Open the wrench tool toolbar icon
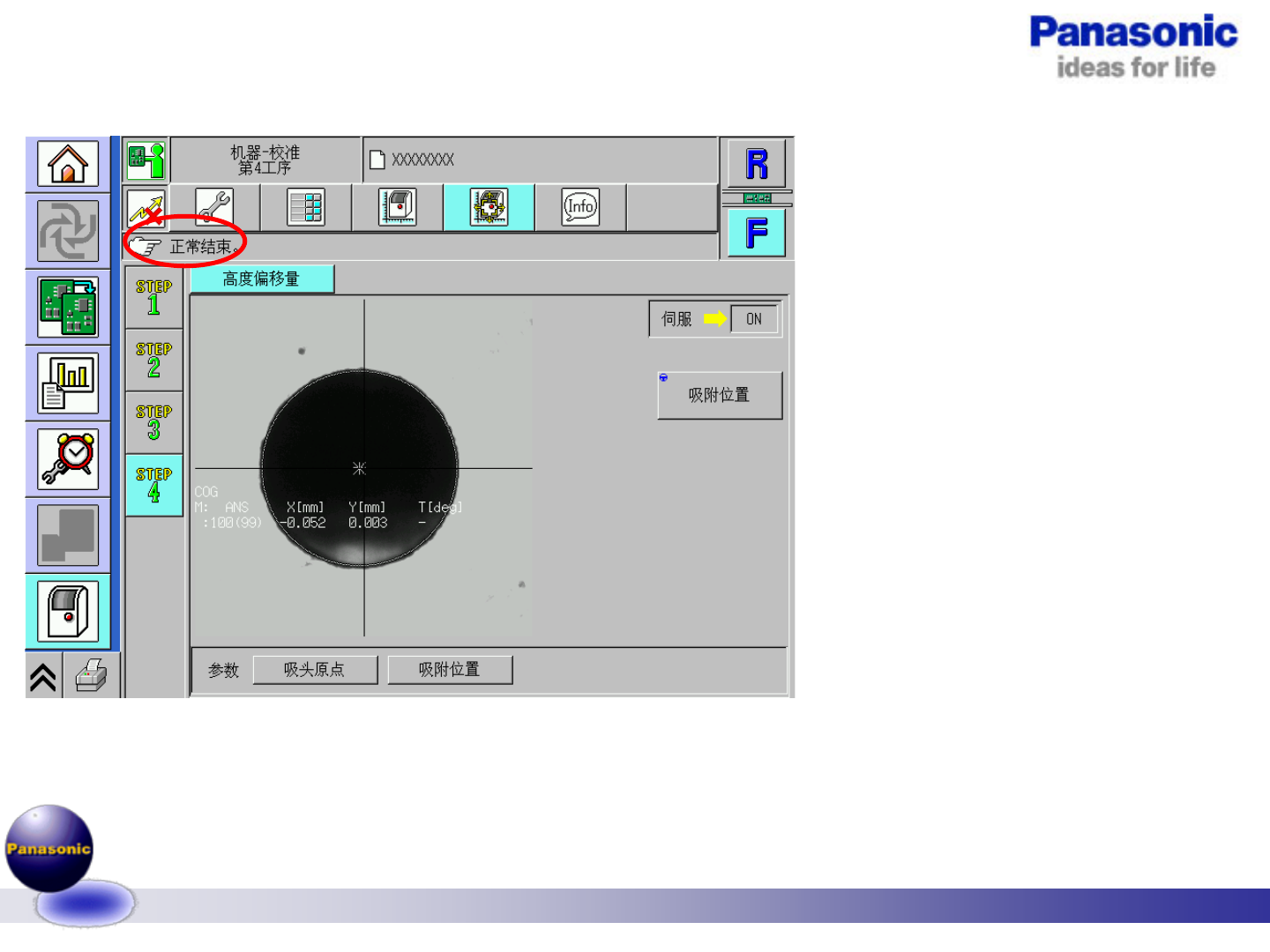Screen dimensions: 1270x952 click(214, 207)
